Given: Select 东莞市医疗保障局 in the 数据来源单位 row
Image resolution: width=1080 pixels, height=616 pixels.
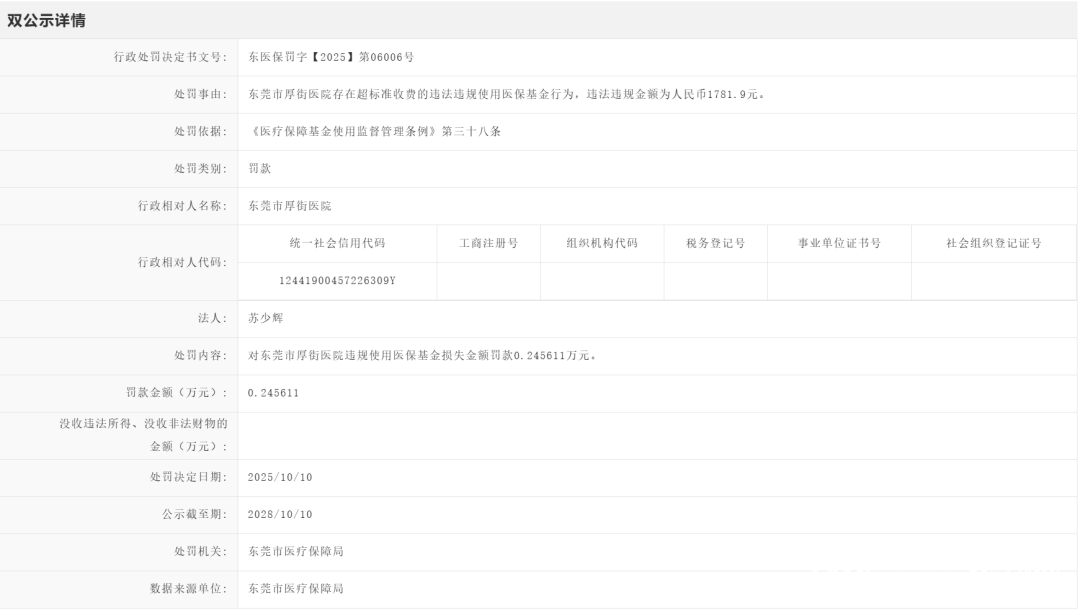Looking at the screenshot, I should 295,589.
